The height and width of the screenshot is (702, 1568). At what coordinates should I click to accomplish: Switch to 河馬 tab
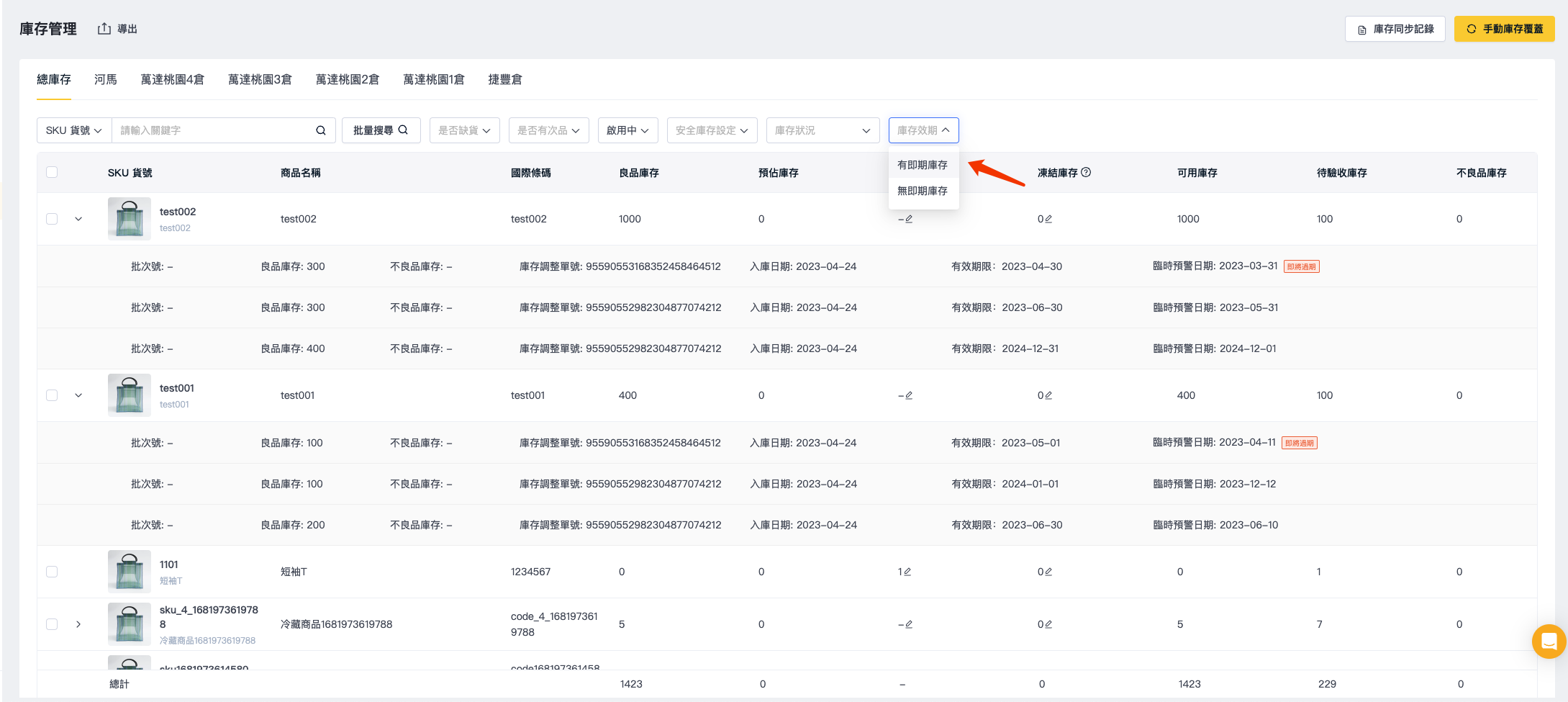(x=106, y=79)
